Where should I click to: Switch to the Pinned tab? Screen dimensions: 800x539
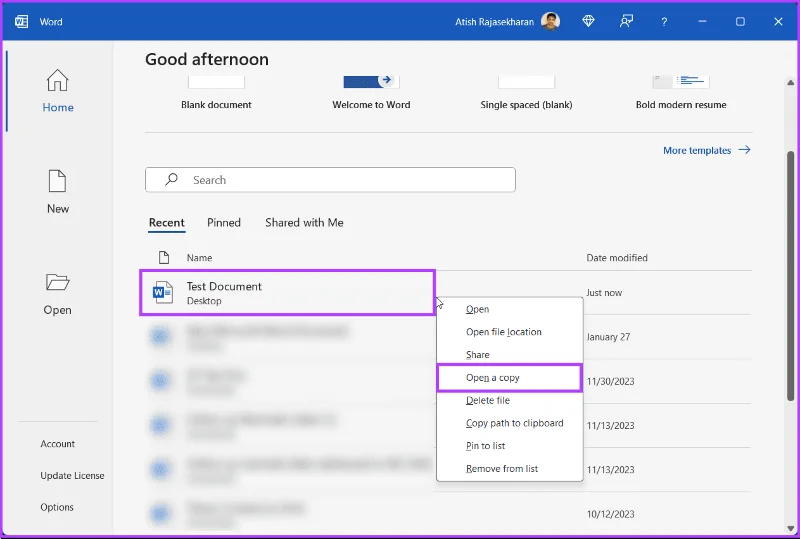tap(224, 223)
